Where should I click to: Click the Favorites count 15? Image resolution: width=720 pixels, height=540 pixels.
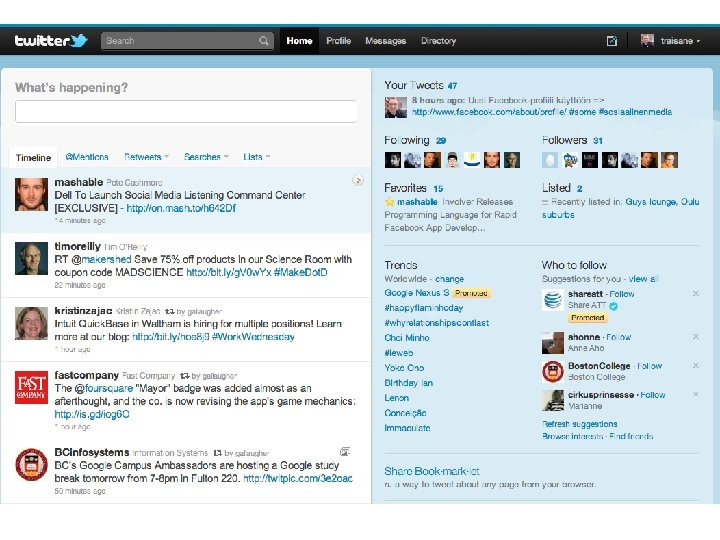(x=438, y=189)
